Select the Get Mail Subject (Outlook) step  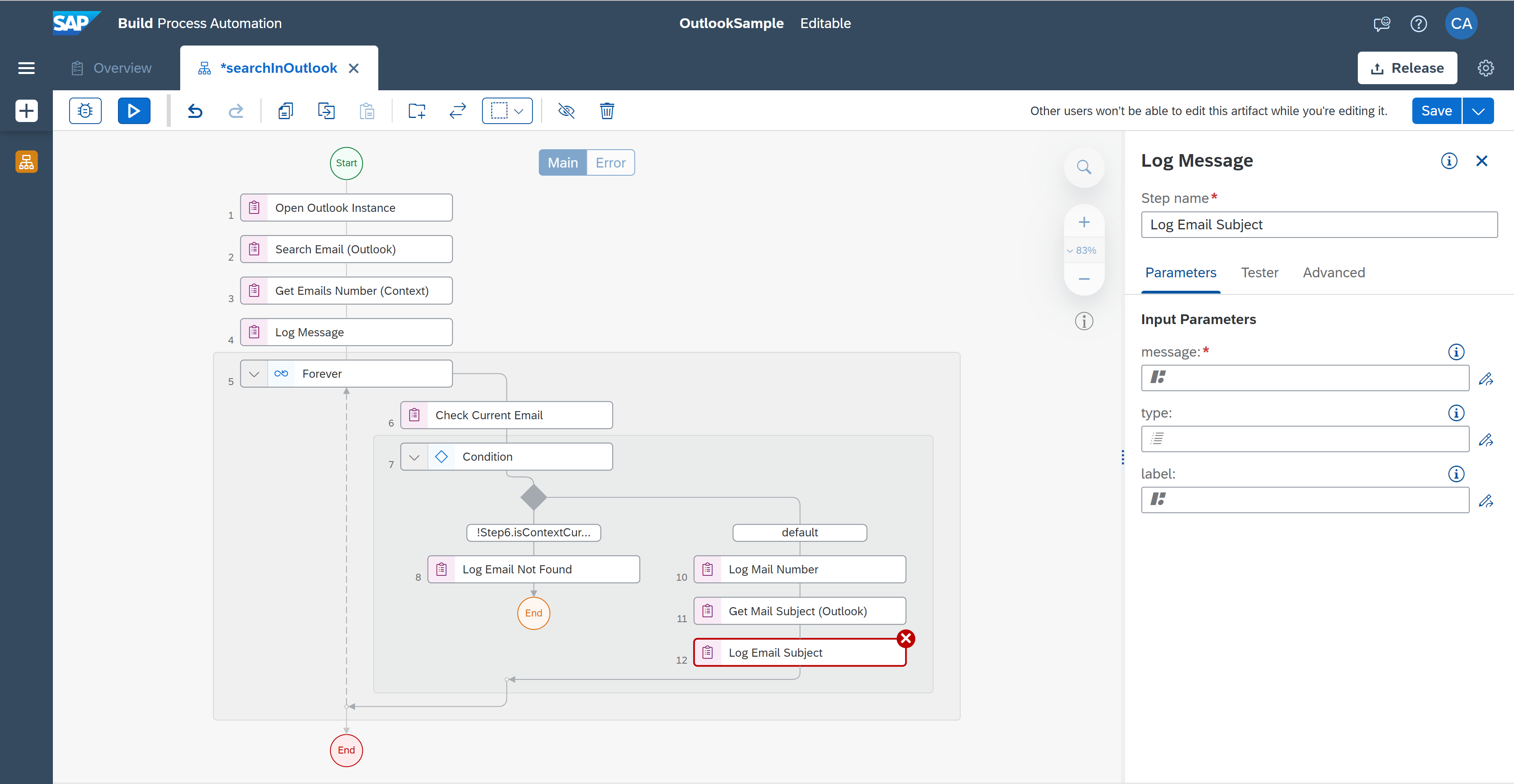tap(800, 611)
